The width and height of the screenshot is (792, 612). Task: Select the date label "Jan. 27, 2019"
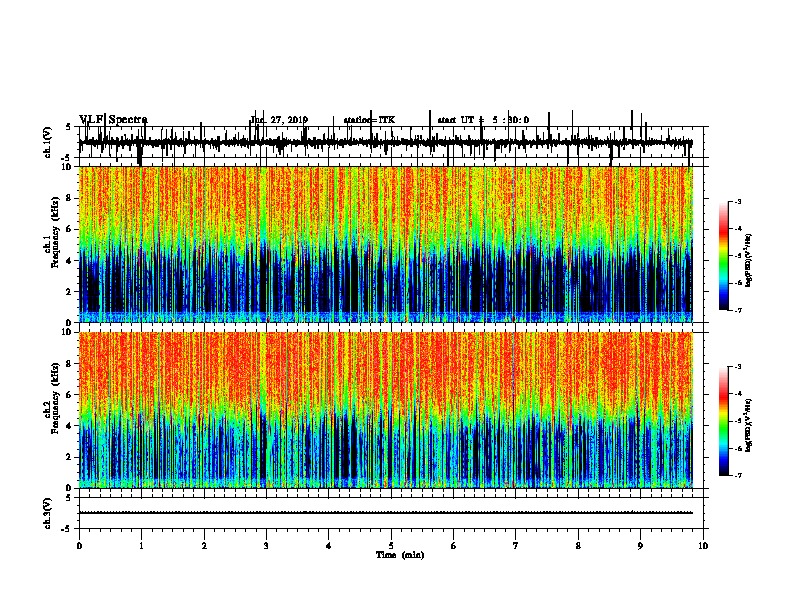[x=279, y=120]
